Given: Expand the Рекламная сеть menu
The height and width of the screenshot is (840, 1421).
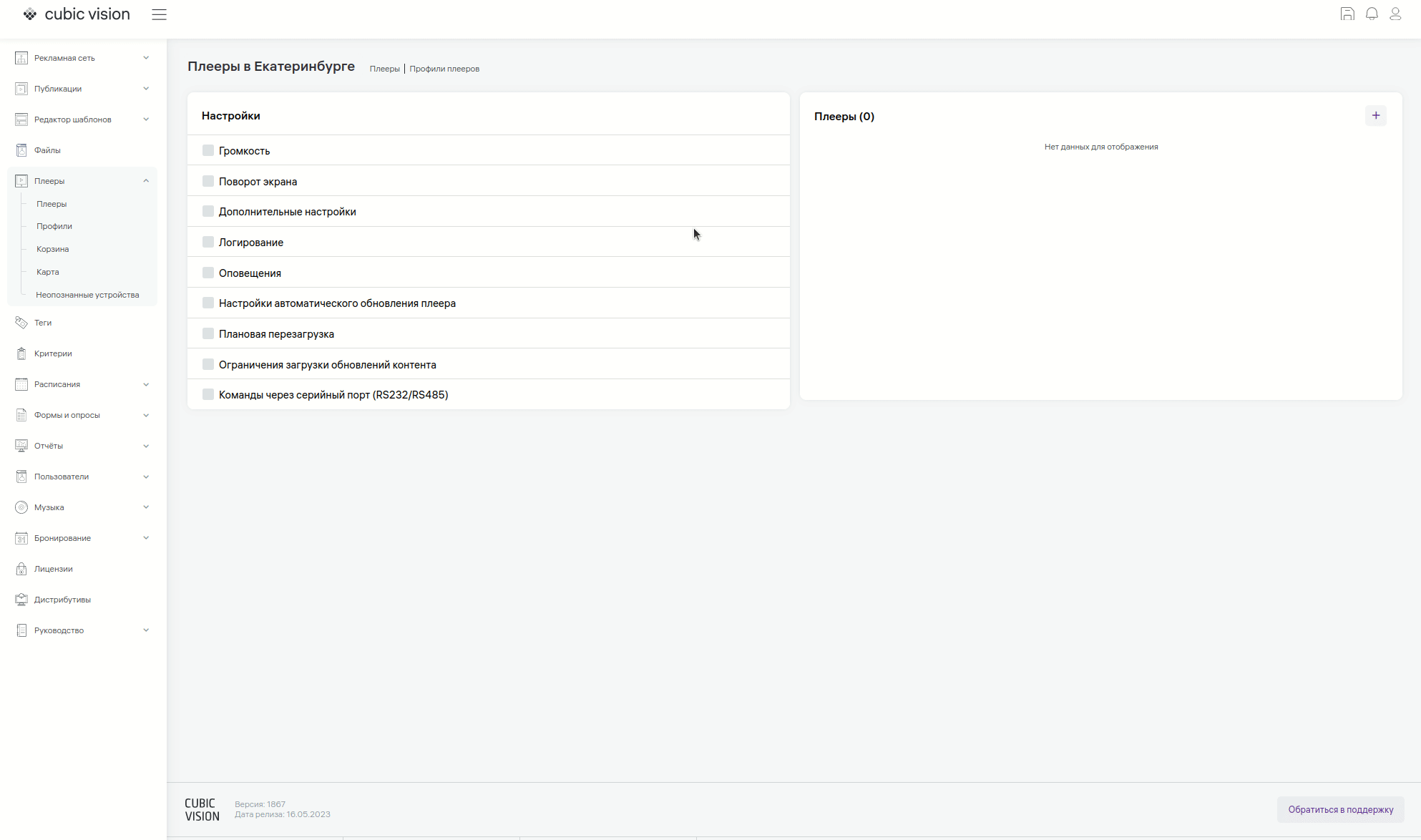Looking at the screenshot, I should point(146,58).
